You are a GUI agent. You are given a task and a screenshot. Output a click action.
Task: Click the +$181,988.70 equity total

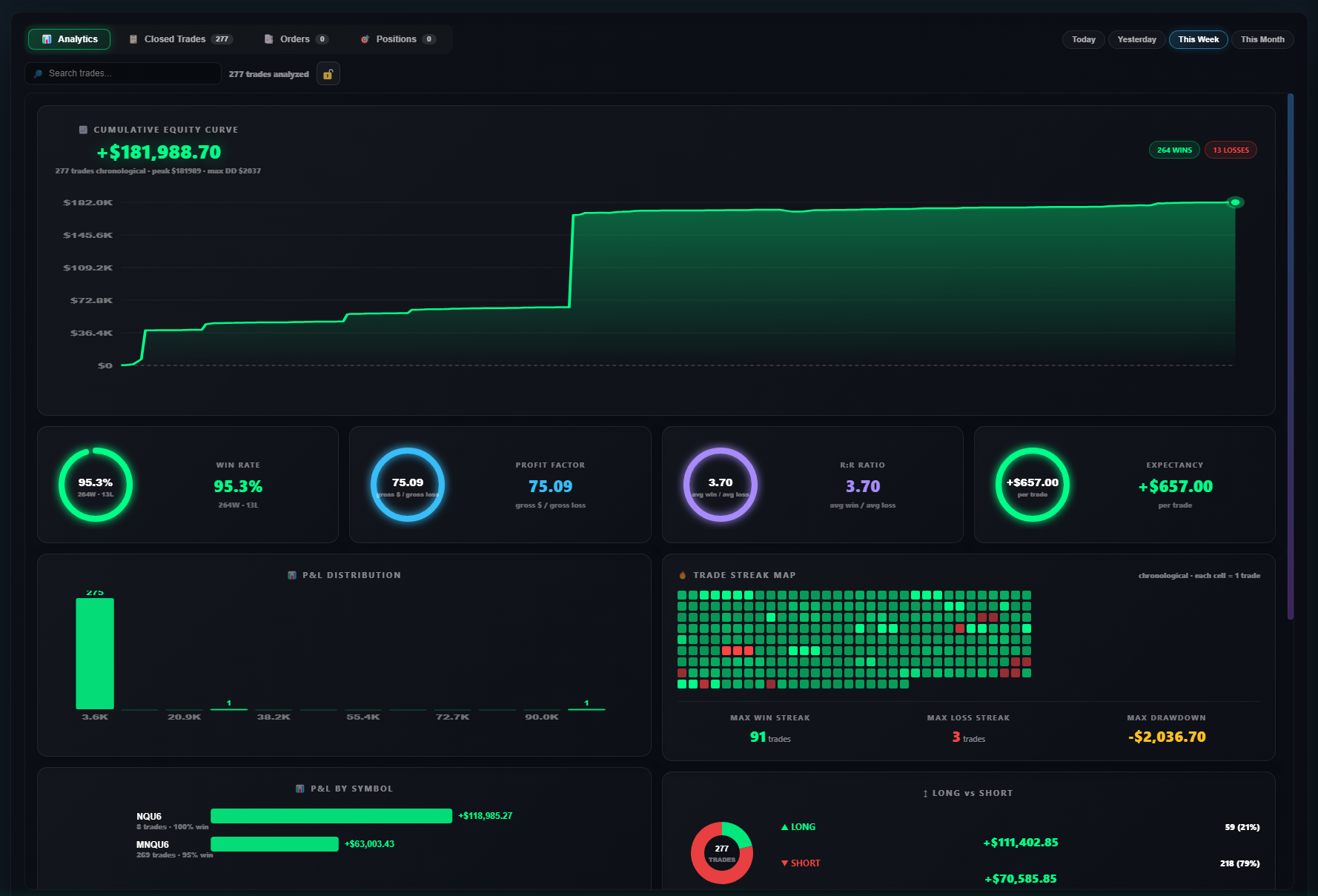click(x=159, y=152)
